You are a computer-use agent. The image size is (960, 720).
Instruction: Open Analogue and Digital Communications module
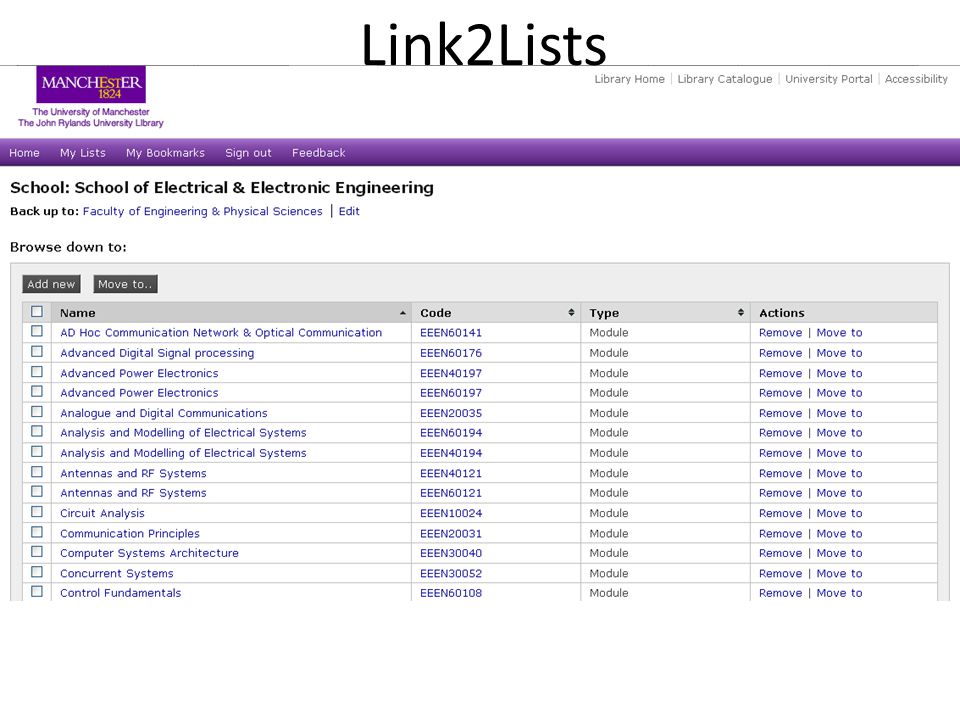point(163,413)
